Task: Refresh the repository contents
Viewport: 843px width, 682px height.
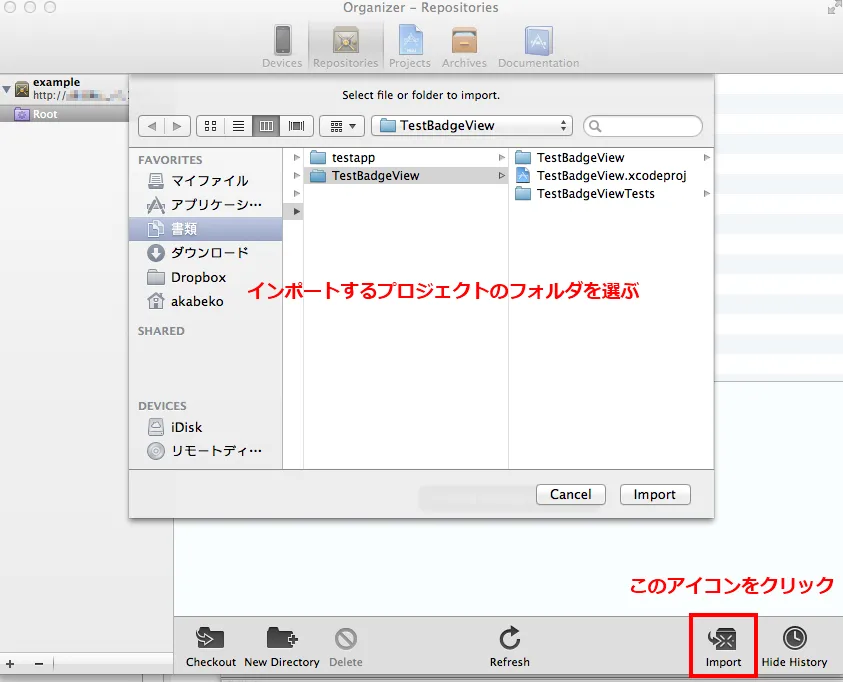Action: [509, 646]
